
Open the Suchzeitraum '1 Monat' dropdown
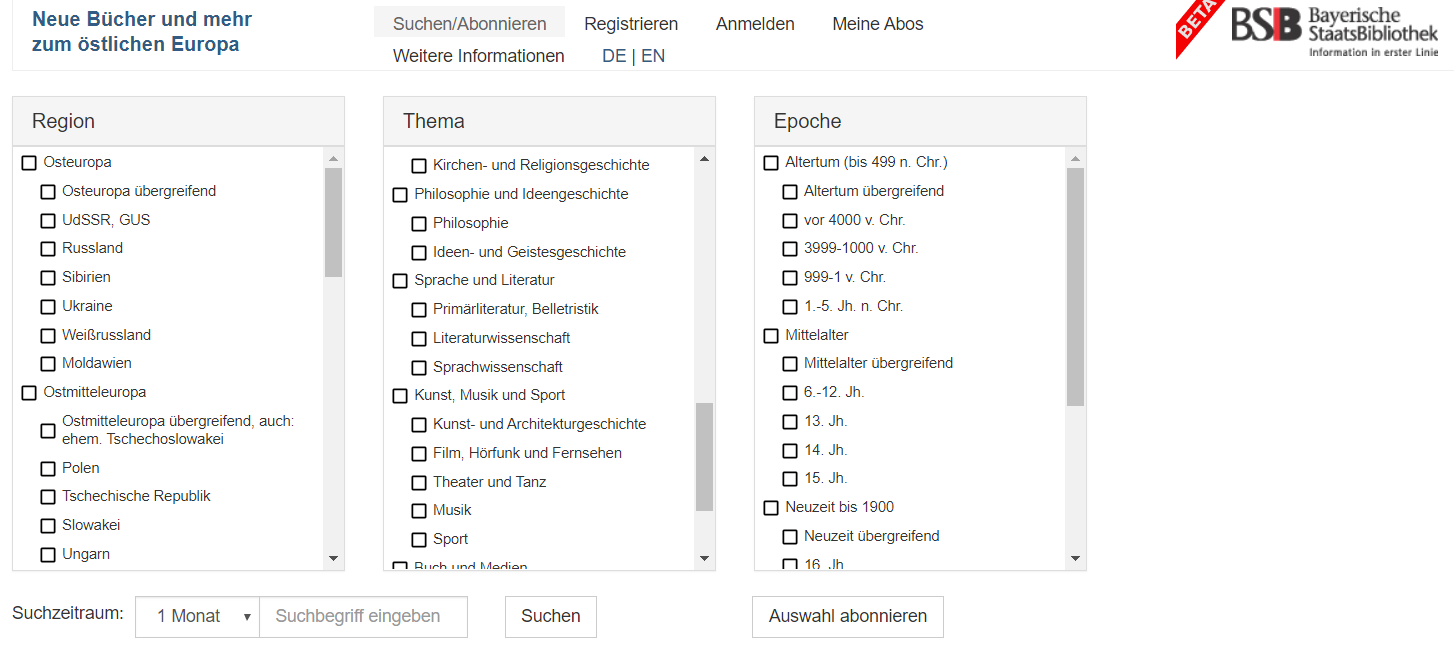point(198,617)
